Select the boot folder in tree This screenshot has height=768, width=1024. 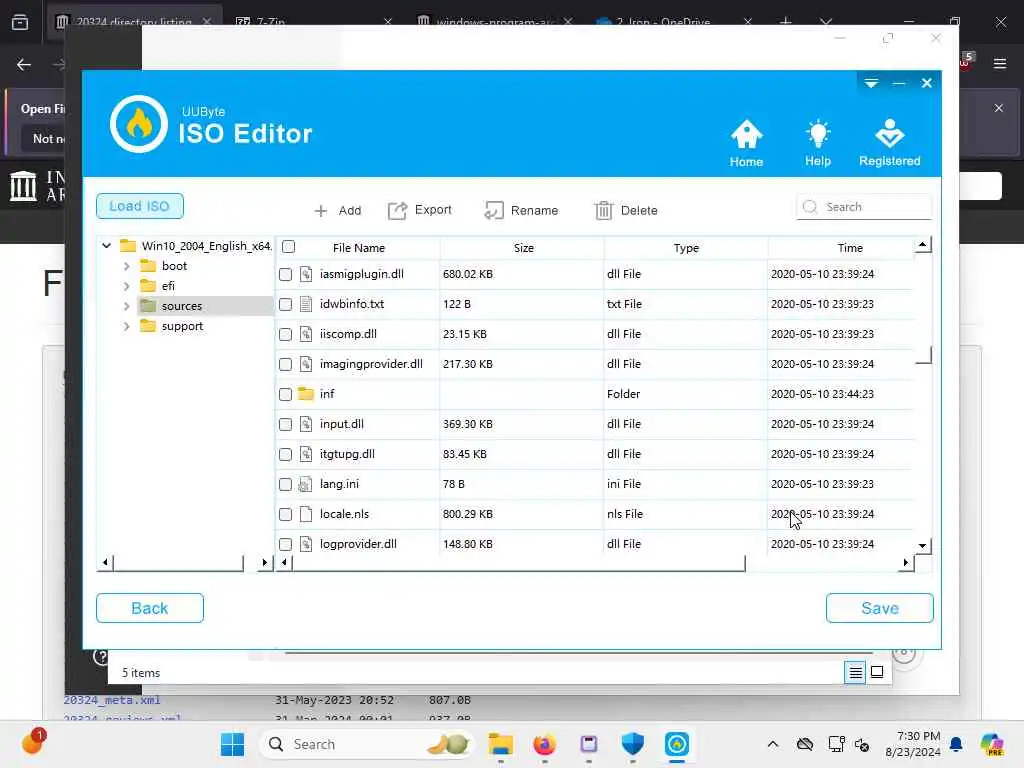[x=174, y=266]
